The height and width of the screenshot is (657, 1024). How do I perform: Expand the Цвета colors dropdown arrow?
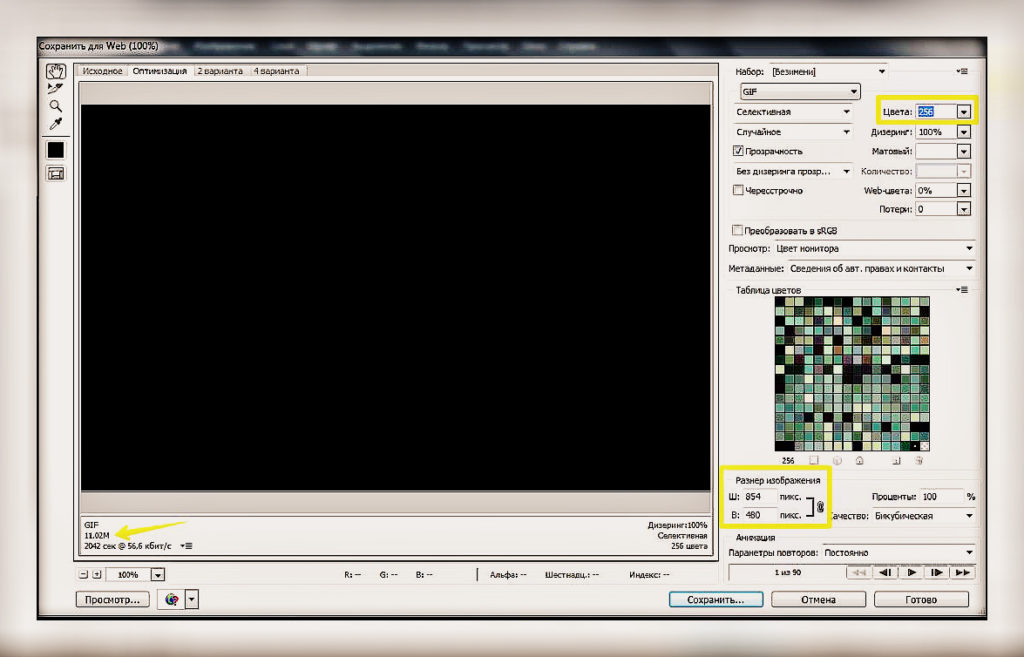pos(963,112)
